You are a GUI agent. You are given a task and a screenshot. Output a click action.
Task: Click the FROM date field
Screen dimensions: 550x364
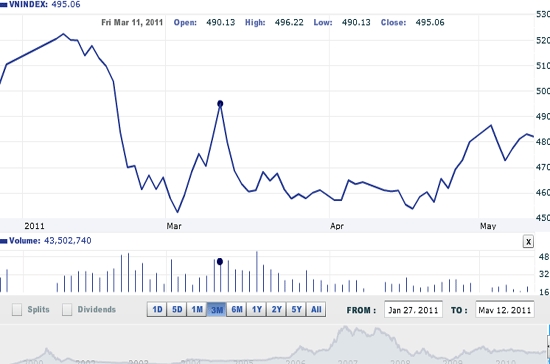pyautogui.click(x=413, y=310)
